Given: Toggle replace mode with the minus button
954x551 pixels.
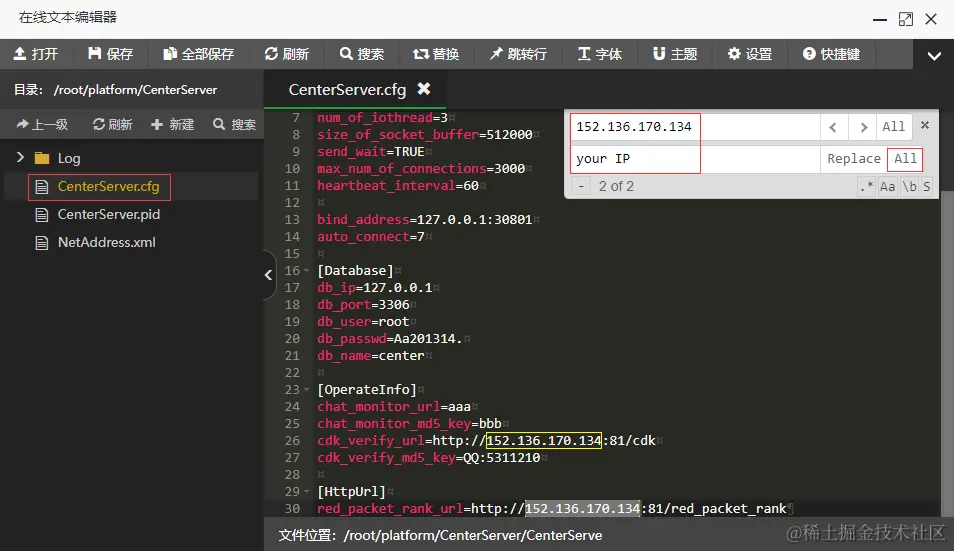Looking at the screenshot, I should pos(581,186).
